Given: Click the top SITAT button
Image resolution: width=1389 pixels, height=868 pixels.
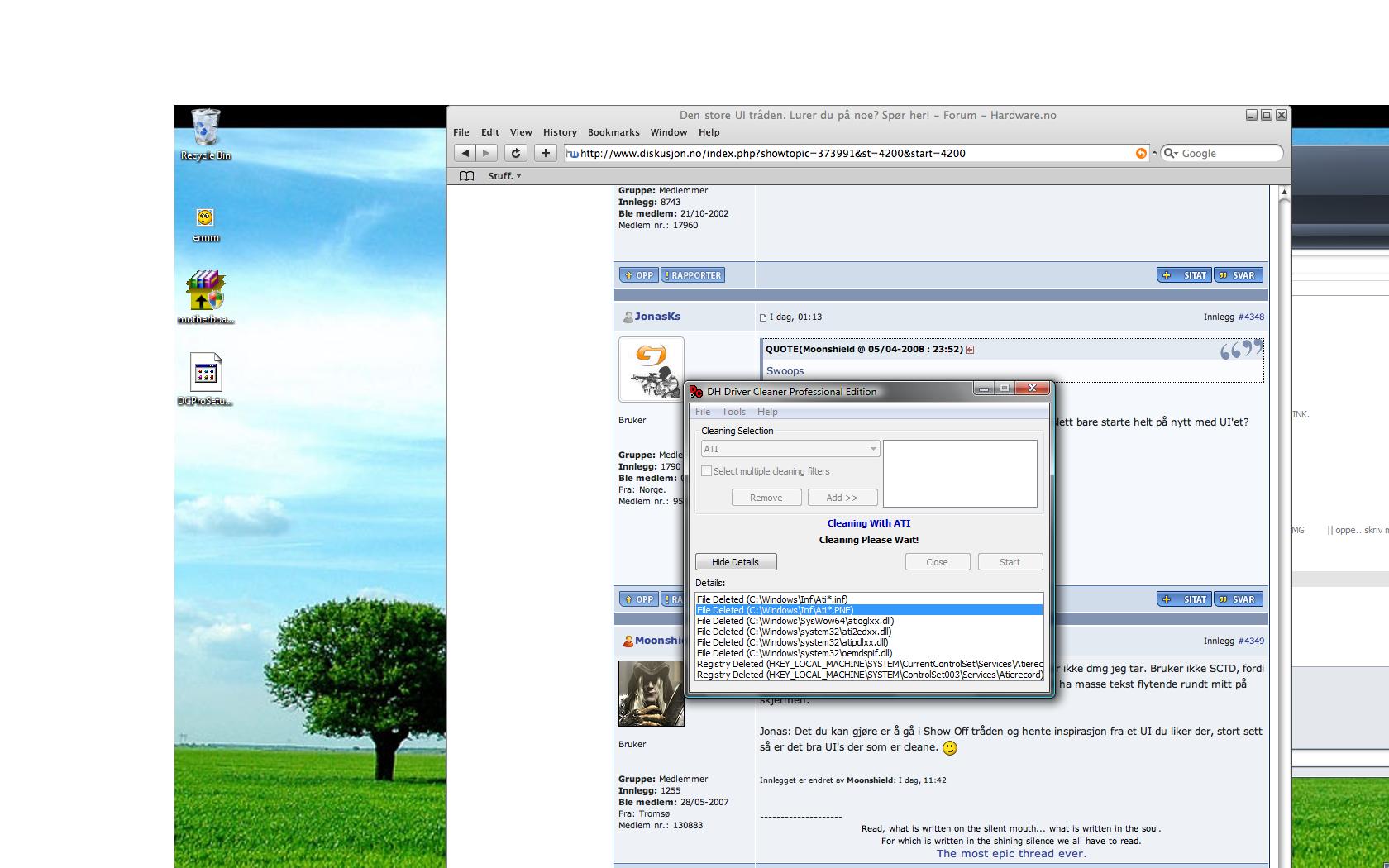Looking at the screenshot, I should tap(1185, 275).
